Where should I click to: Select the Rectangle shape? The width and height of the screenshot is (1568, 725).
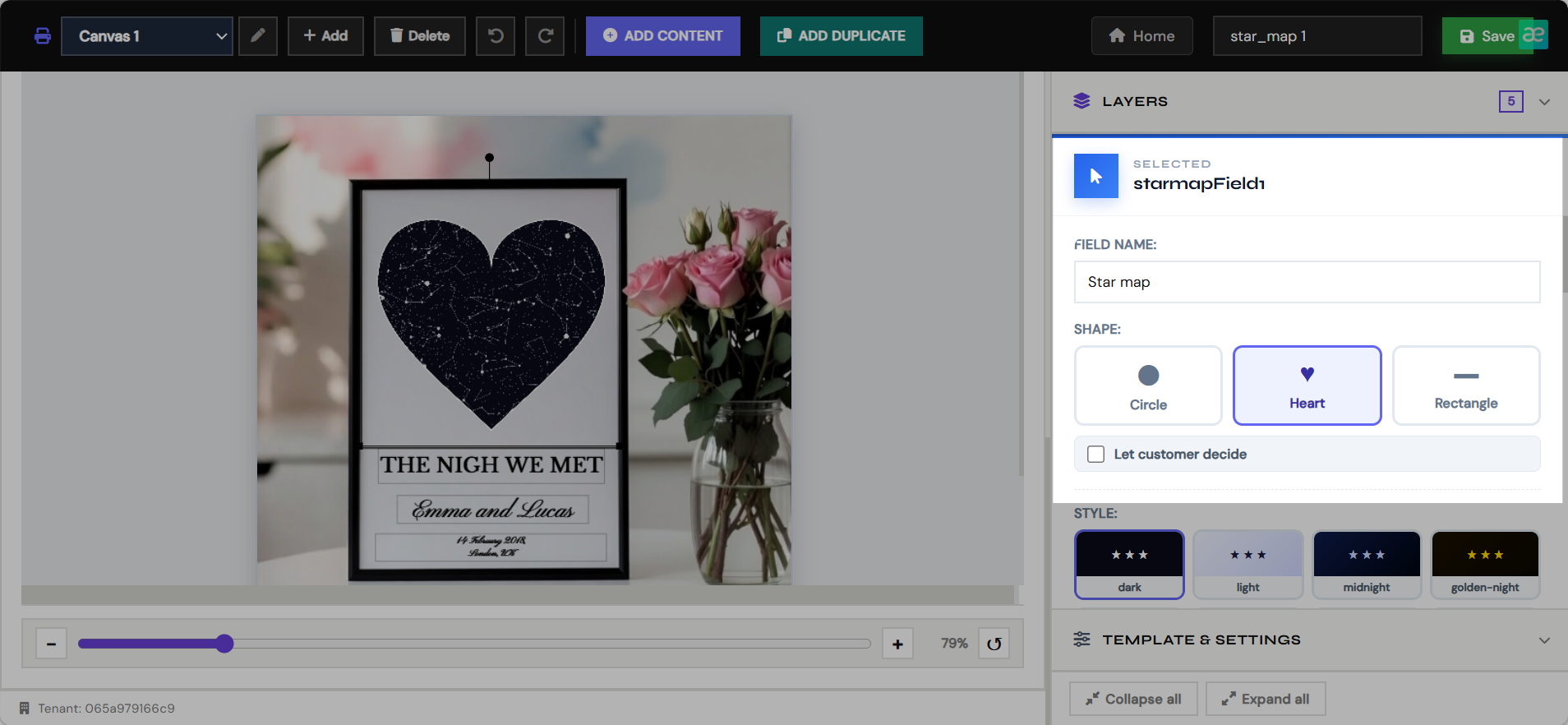click(x=1466, y=386)
